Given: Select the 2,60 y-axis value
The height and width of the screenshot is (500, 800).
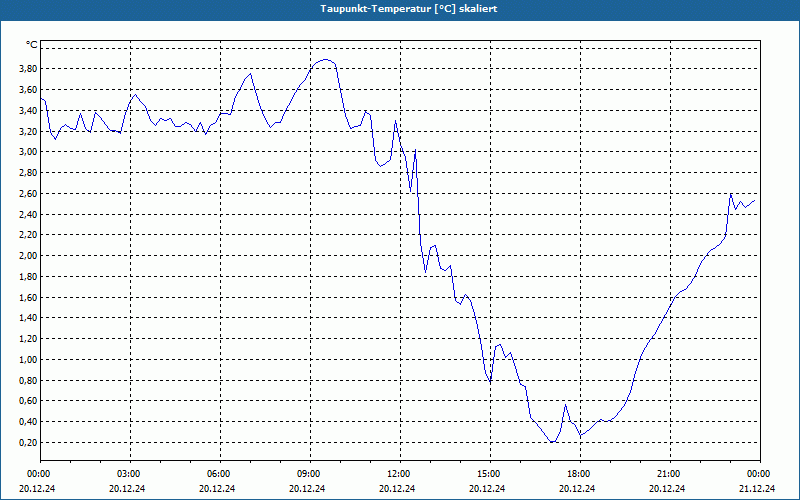Looking at the screenshot, I should coord(29,194).
